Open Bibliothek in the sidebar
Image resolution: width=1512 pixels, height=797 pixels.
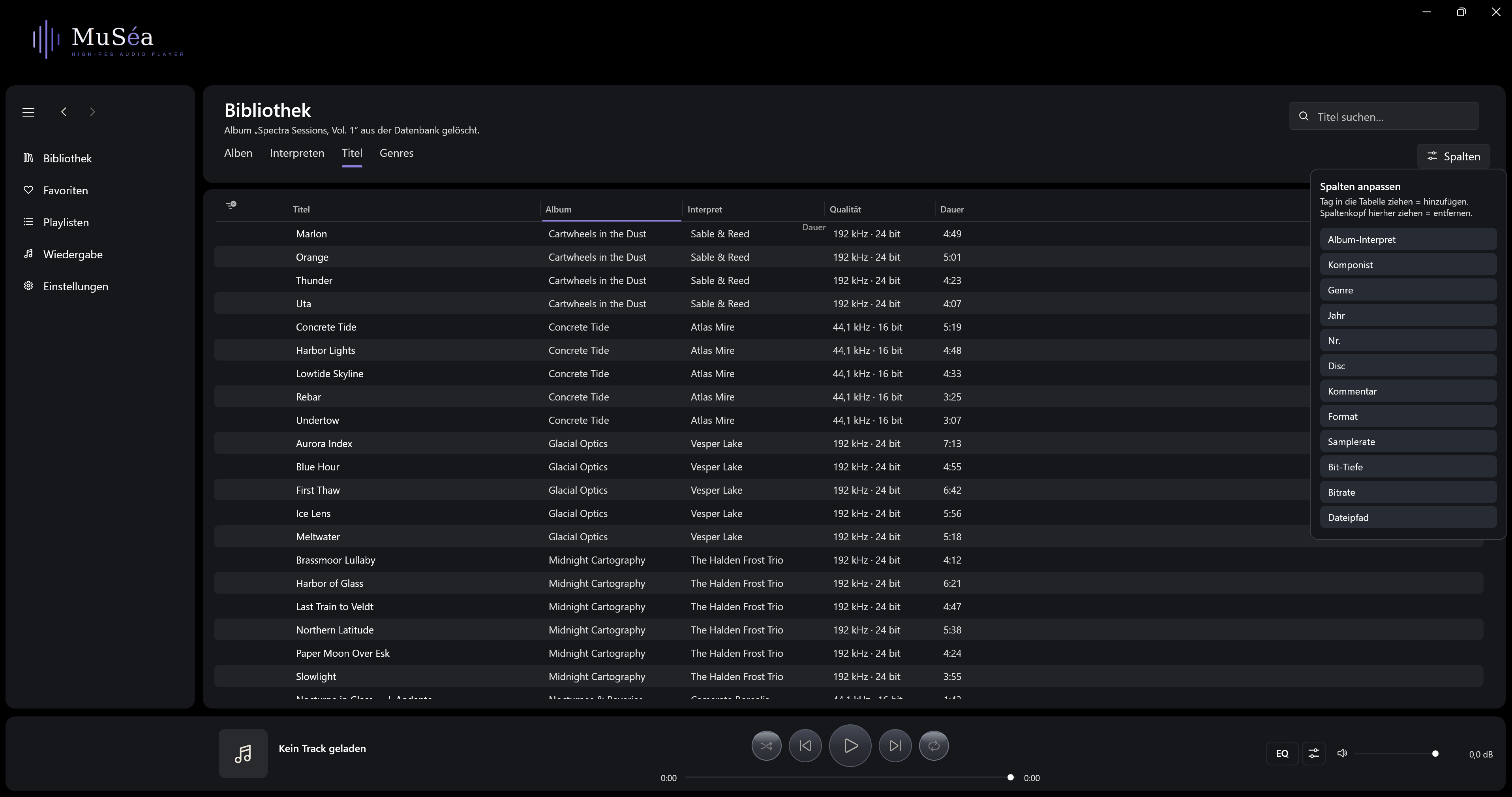(100, 158)
